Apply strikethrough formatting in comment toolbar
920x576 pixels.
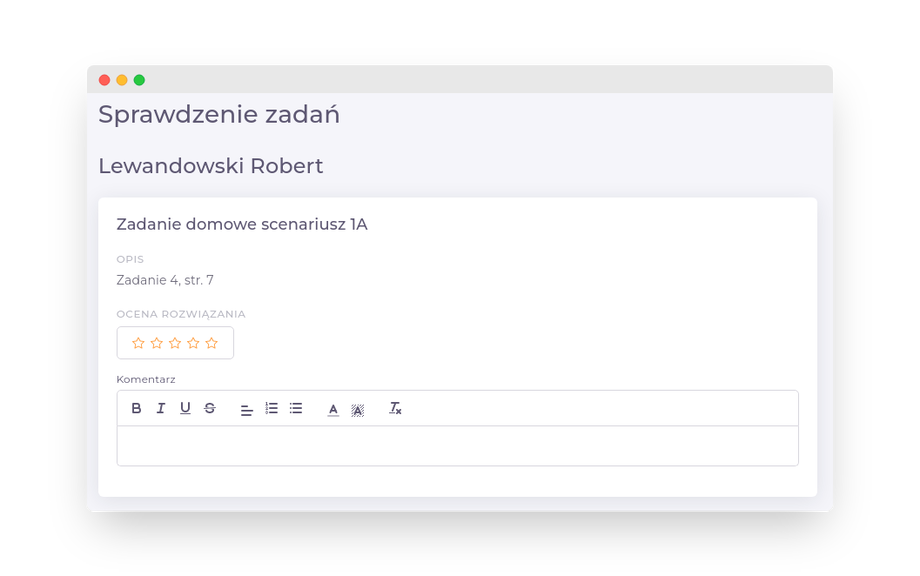point(210,408)
